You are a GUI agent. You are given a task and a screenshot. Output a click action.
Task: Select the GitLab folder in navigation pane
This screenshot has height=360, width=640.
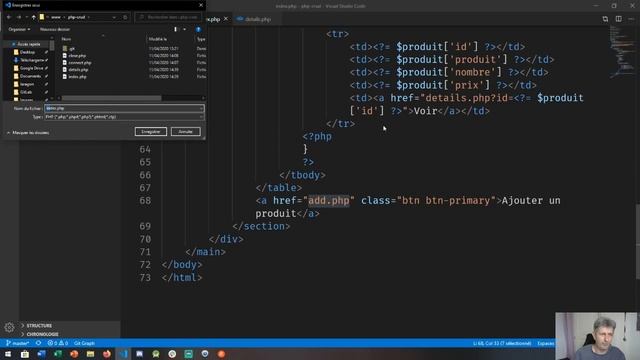click(x=26, y=92)
